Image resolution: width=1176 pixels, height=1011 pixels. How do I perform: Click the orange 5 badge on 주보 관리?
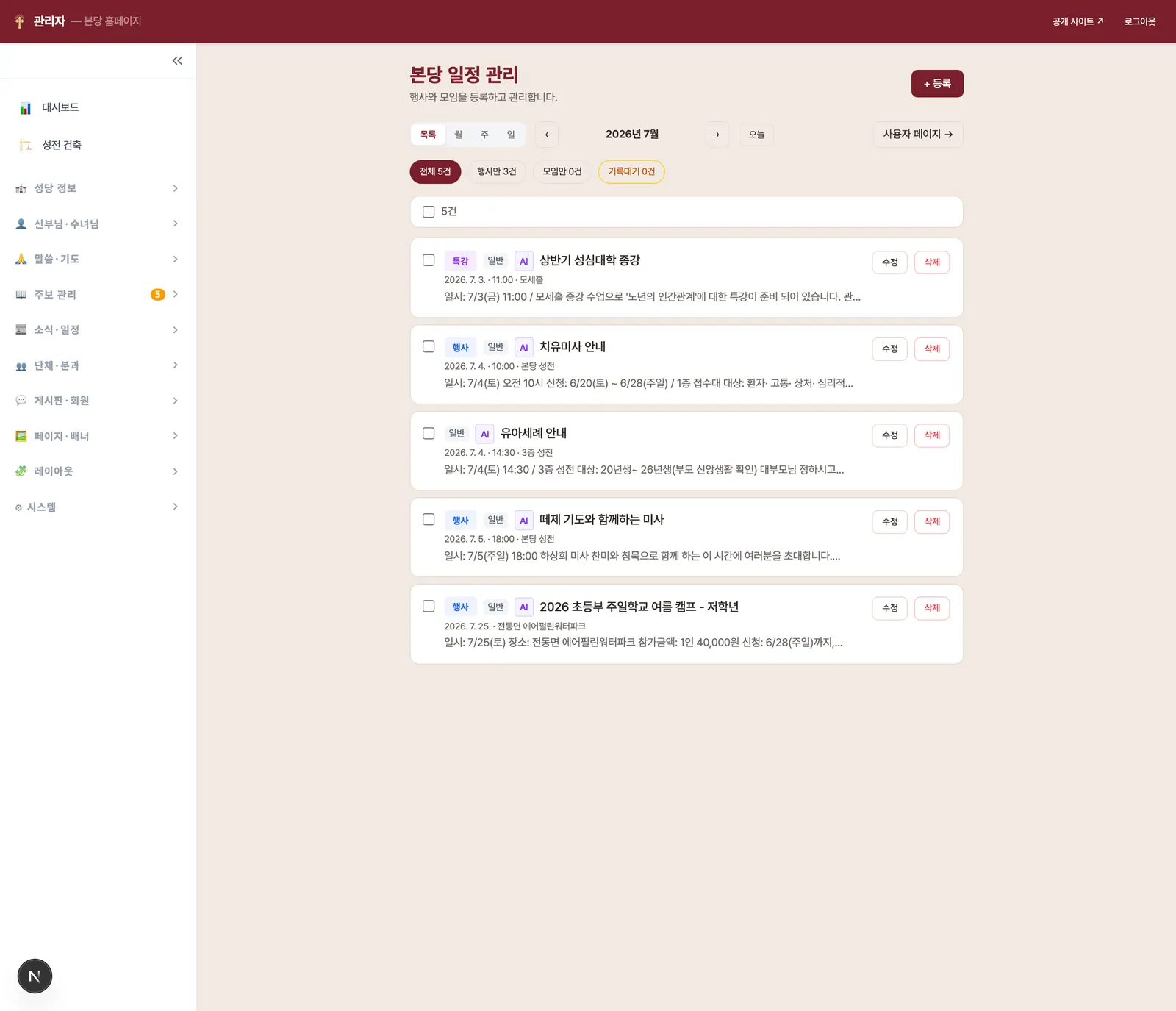(158, 295)
